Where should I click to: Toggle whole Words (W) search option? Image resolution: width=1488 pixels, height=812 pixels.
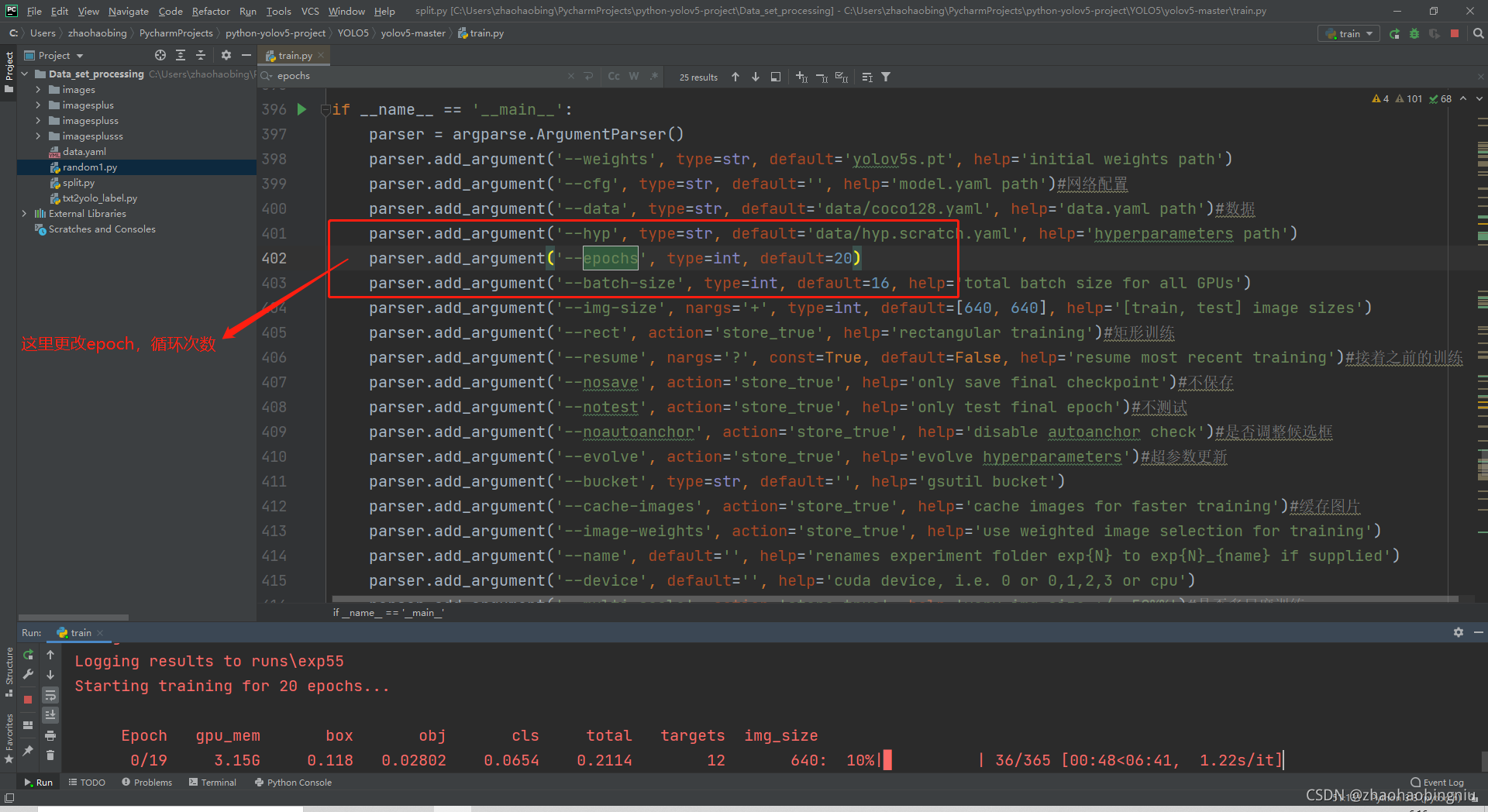[x=634, y=77]
